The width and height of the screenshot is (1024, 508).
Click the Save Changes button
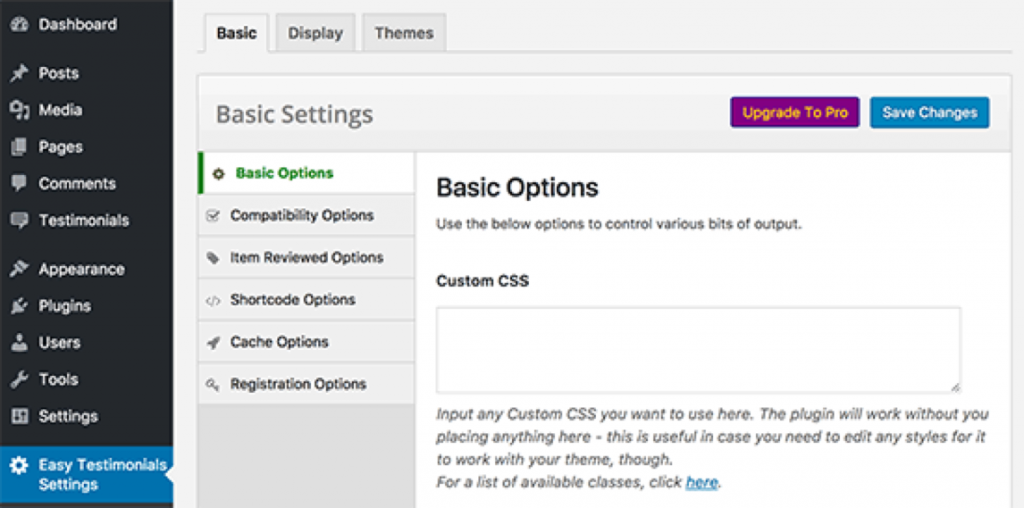point(930,112)
